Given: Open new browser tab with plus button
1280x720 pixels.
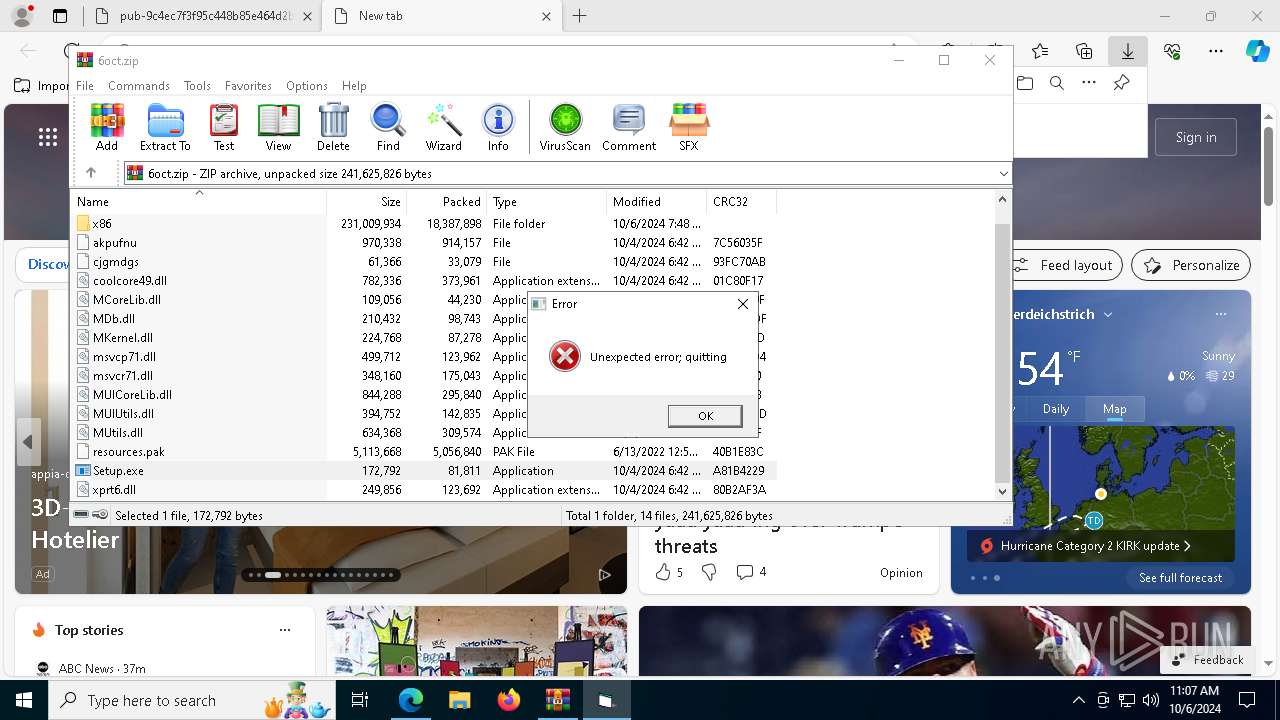Looking at the screenshot, I should [x=580, y=16].
